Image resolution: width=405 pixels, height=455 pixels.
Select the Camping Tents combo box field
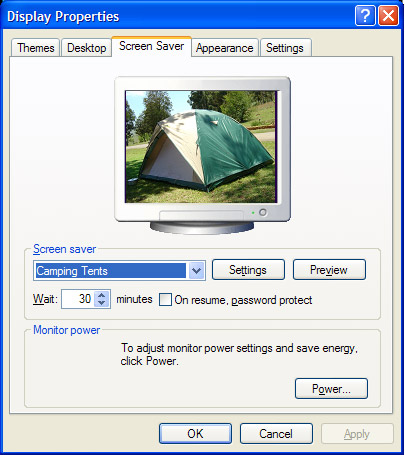pyautogui.click(x=119, y=270)
